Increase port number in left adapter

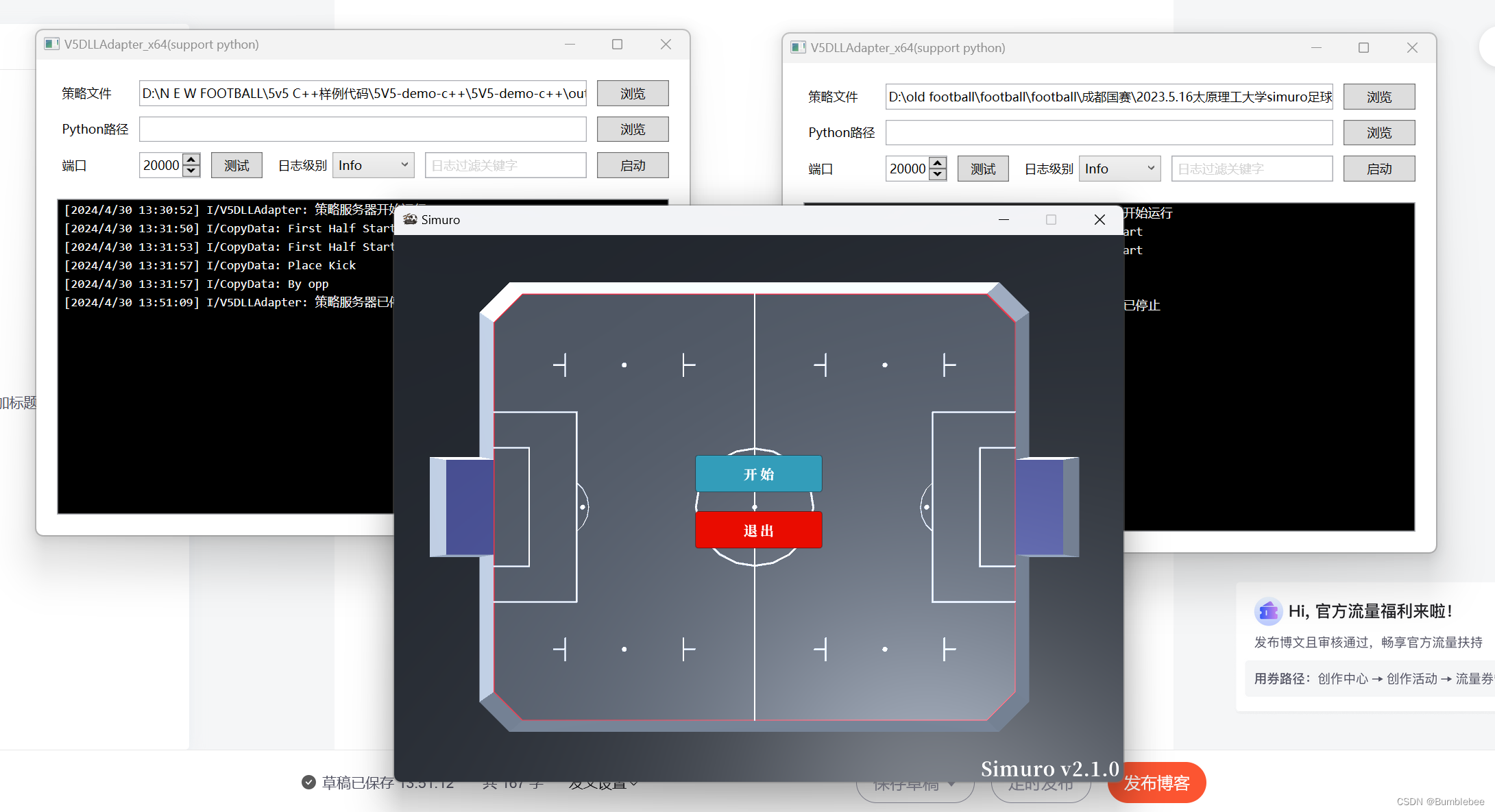click(192, 160)
